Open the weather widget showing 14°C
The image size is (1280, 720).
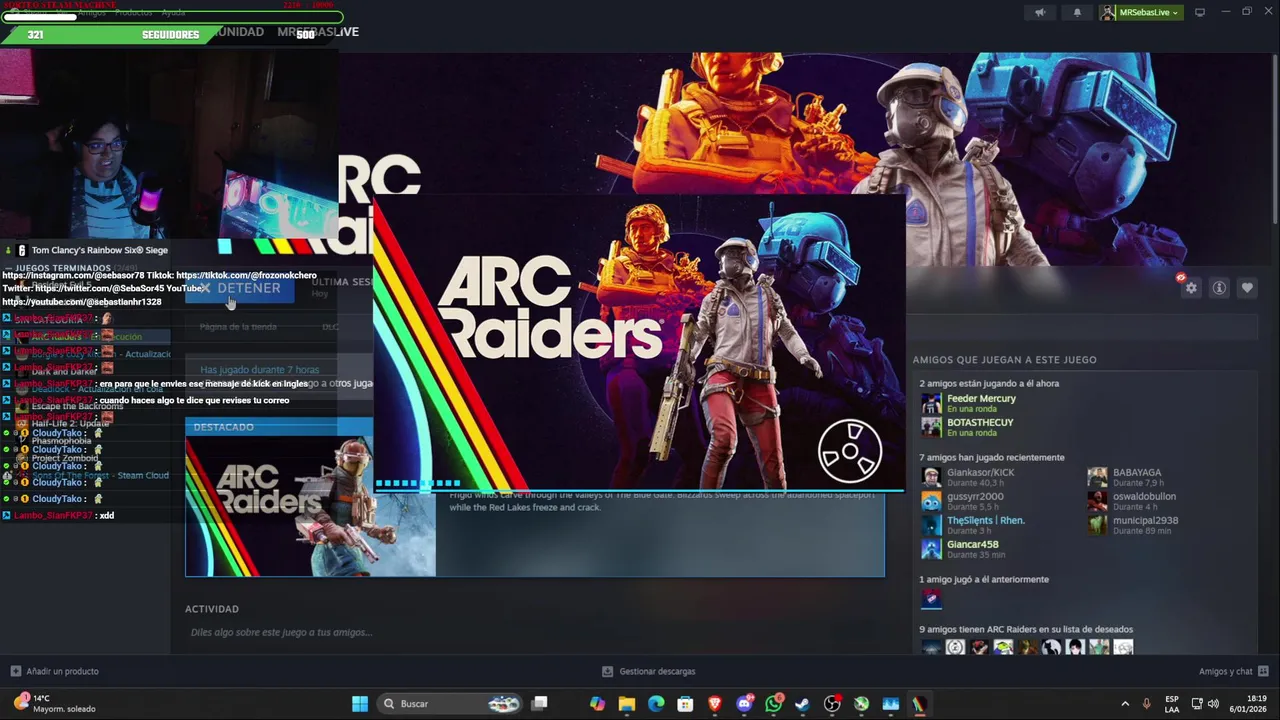[56, 703]
